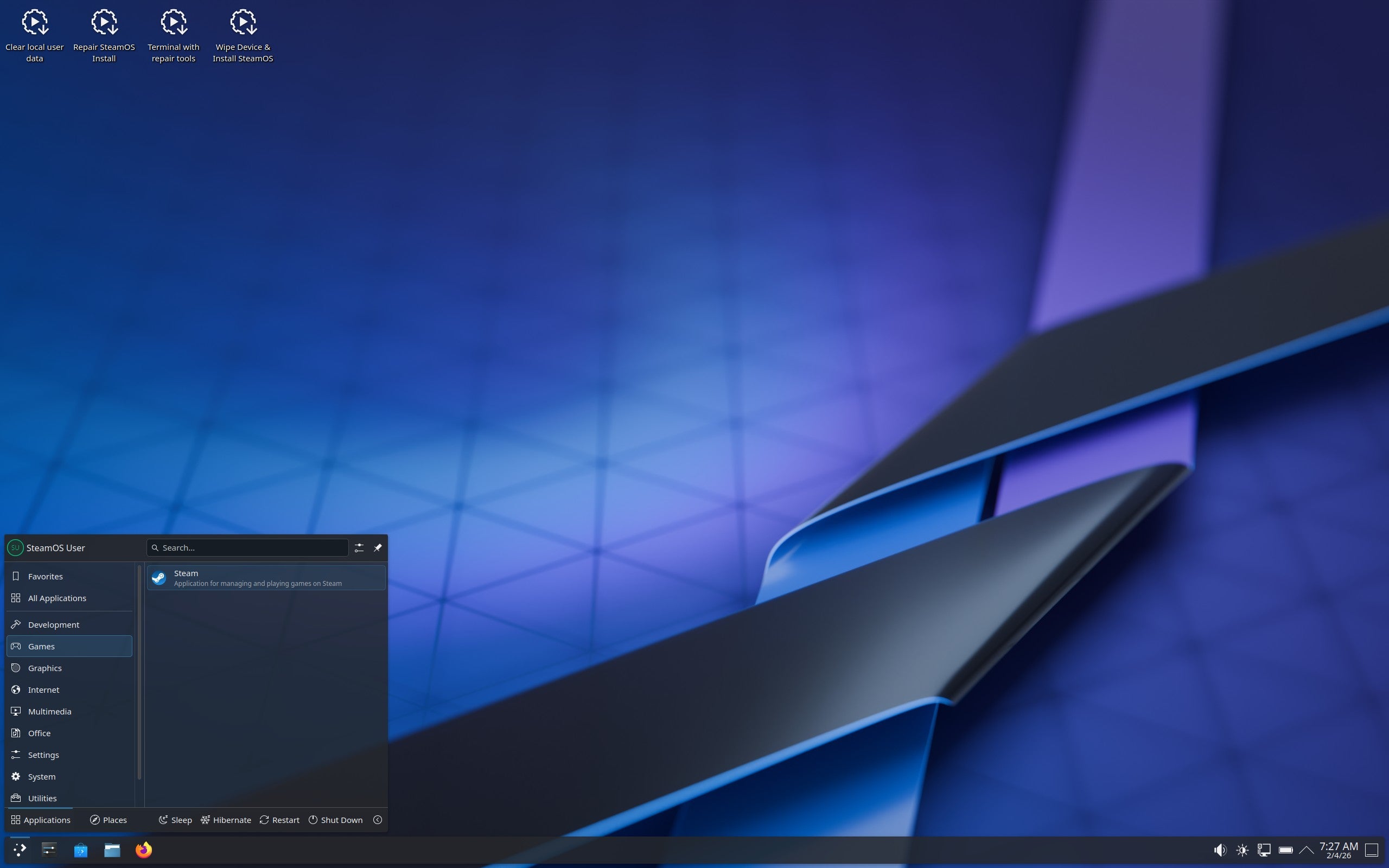Open the Clear local user data shortcut
The image size is (1389, 868).
coord(34,22)
